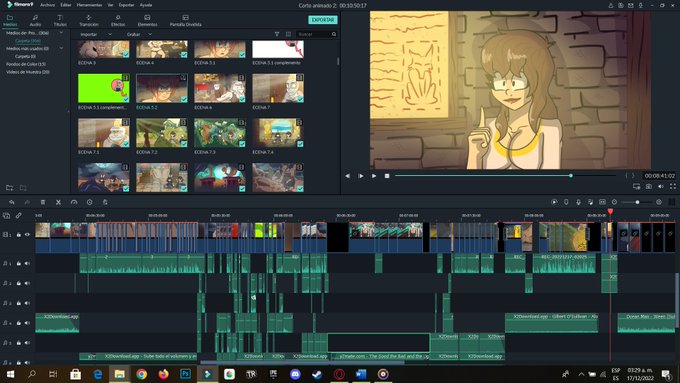Click the undo arrow in timeline toolbar
Screen dimensions: 680x383
click(12, 202)
